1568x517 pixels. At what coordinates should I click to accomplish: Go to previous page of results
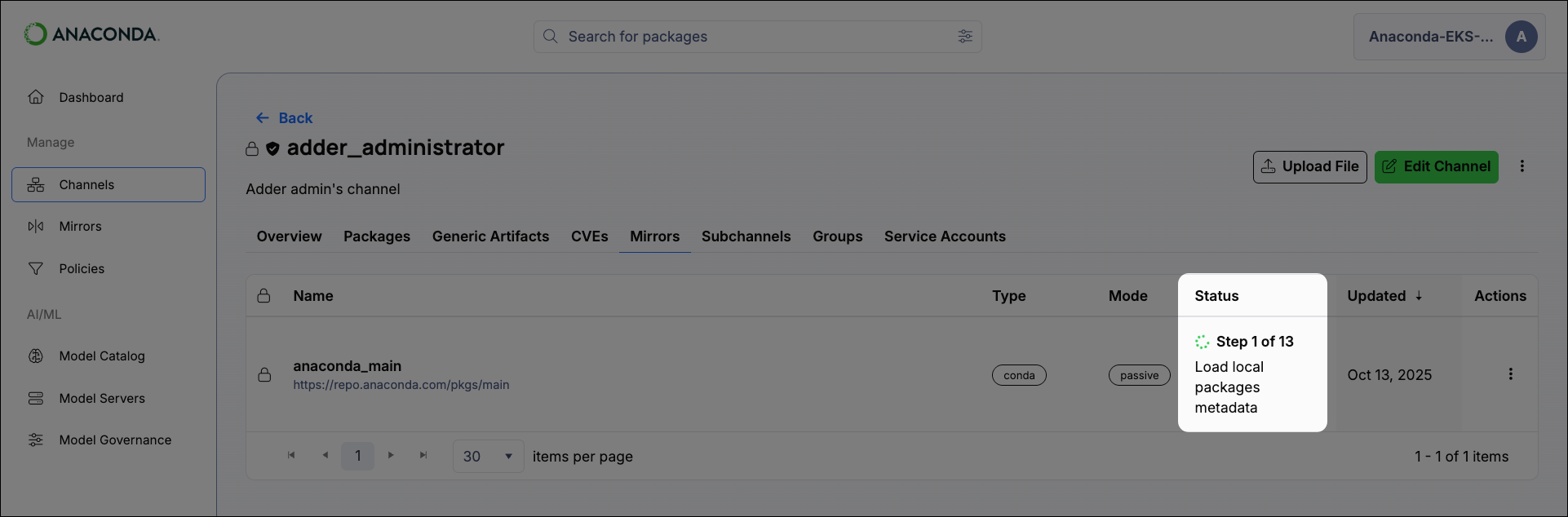325,456
